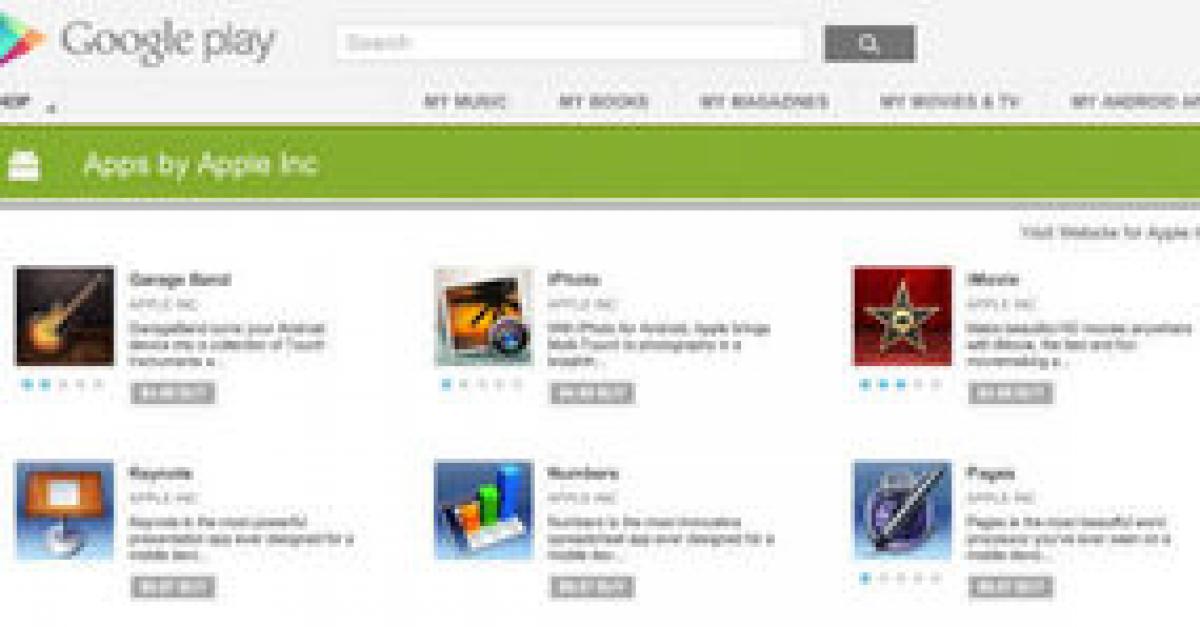The height and width of the screenshot is (627, 1200).
Task: Click the Google Play logo
Action: click(x=138, y=40)
